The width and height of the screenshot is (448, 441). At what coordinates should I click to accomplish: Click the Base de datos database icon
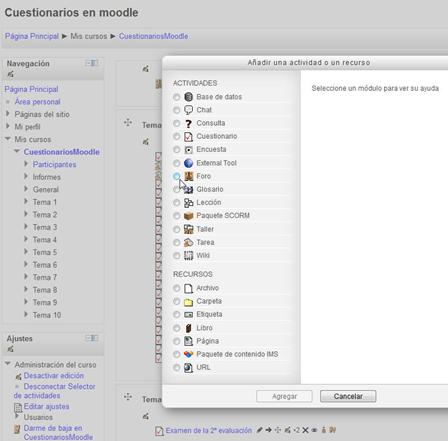tap(188, 97)
